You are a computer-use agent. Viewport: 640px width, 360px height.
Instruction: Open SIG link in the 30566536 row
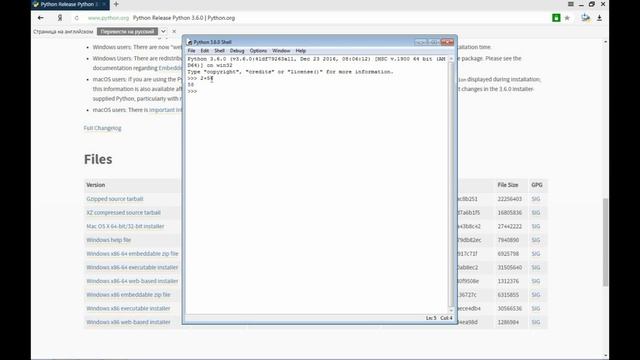pos(536,308)
